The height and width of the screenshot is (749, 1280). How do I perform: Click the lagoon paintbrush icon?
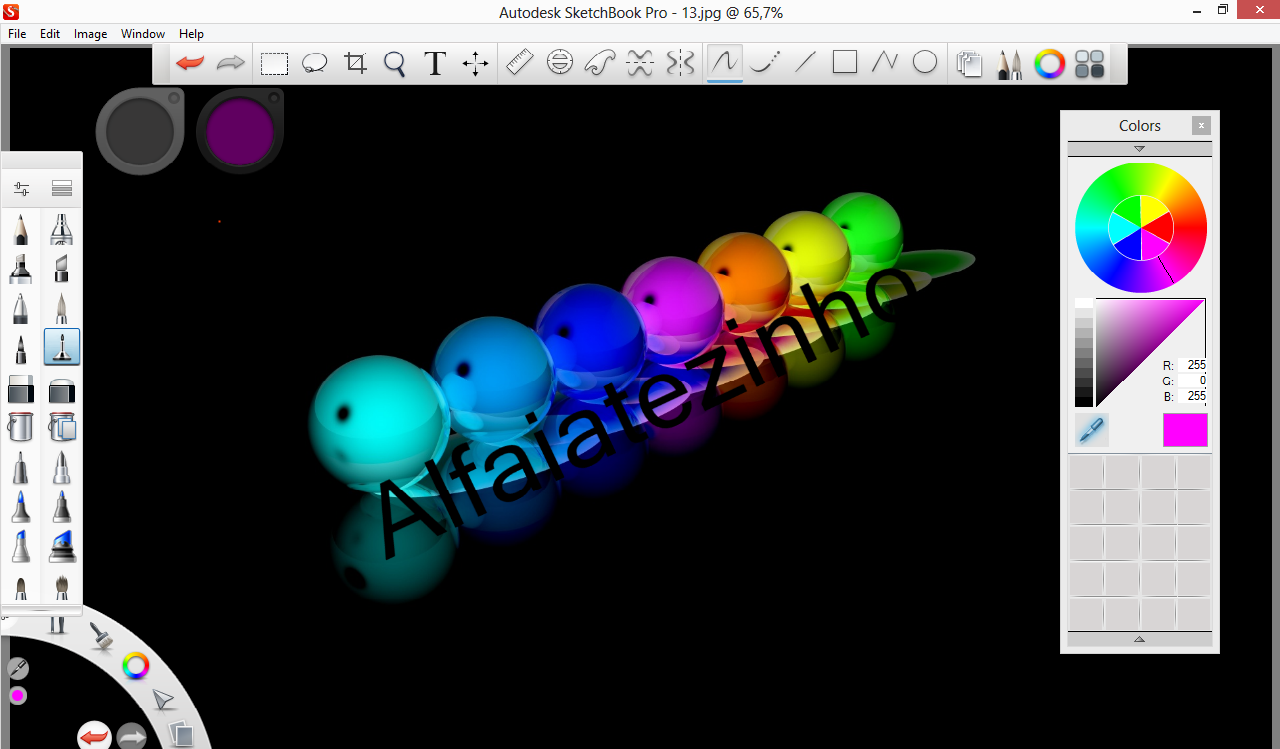100,635
